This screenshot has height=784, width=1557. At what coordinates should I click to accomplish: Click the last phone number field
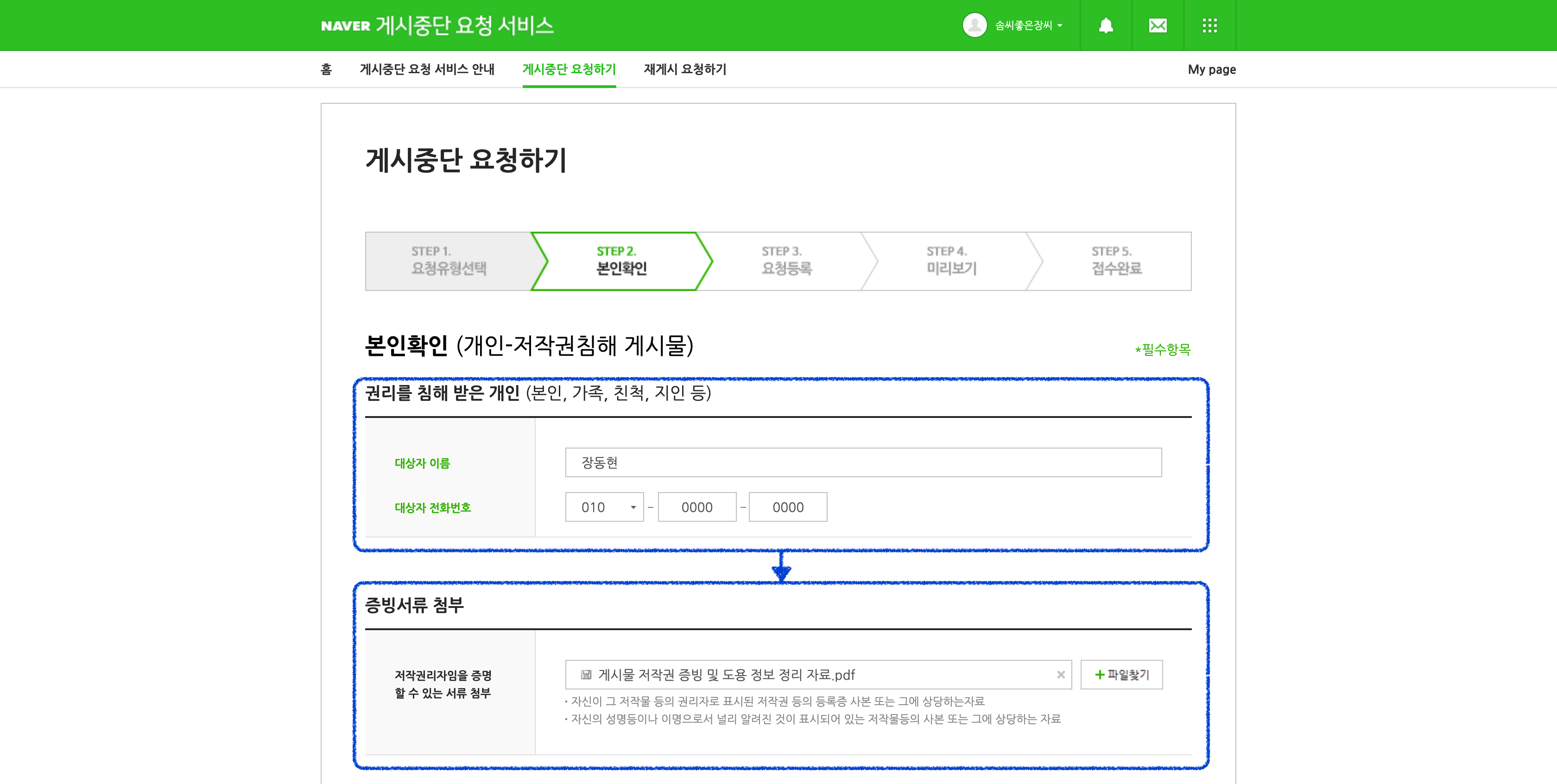[x=788, y=507]
